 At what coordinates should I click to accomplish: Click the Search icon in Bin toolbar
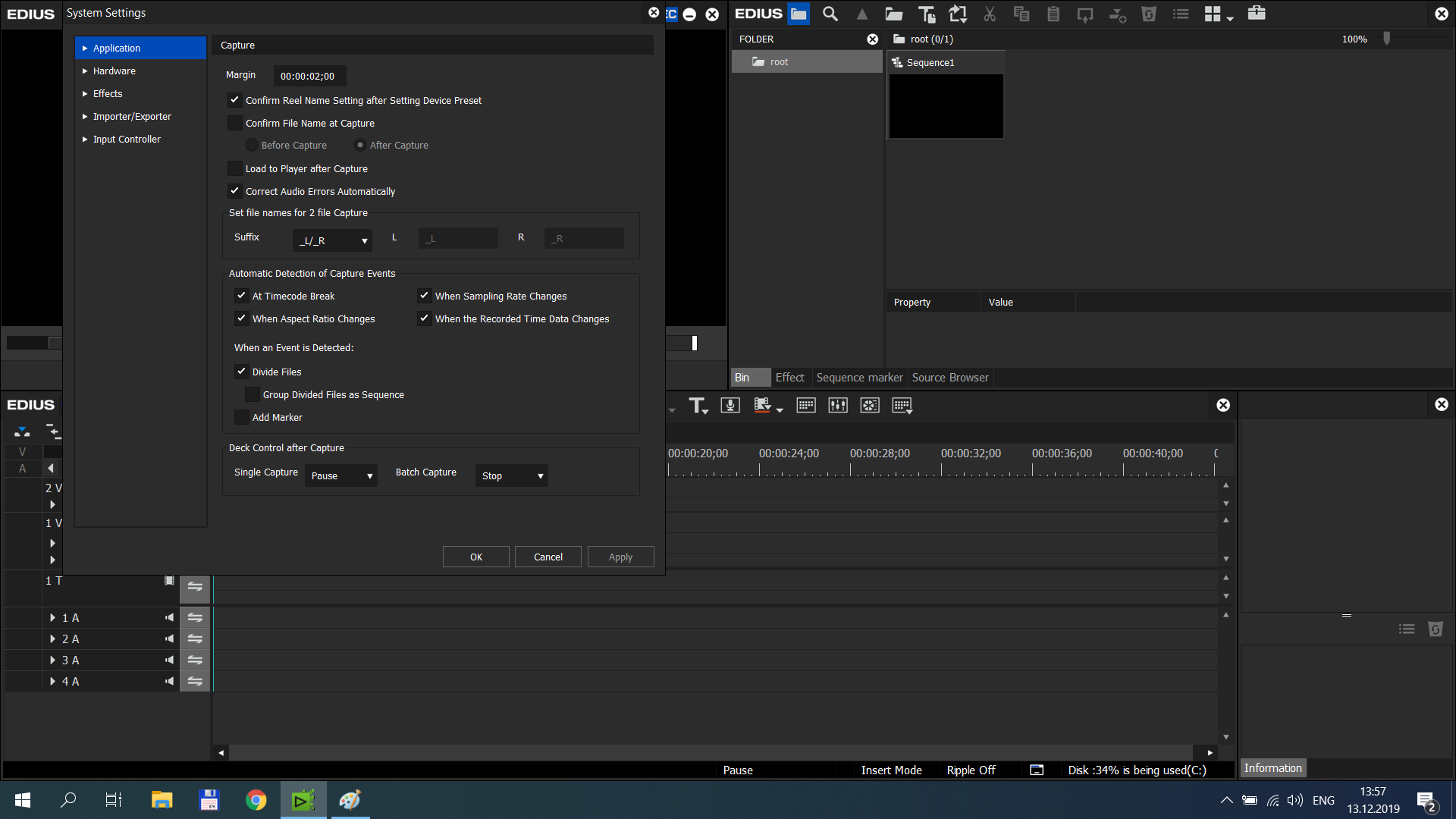coord(830,14)
